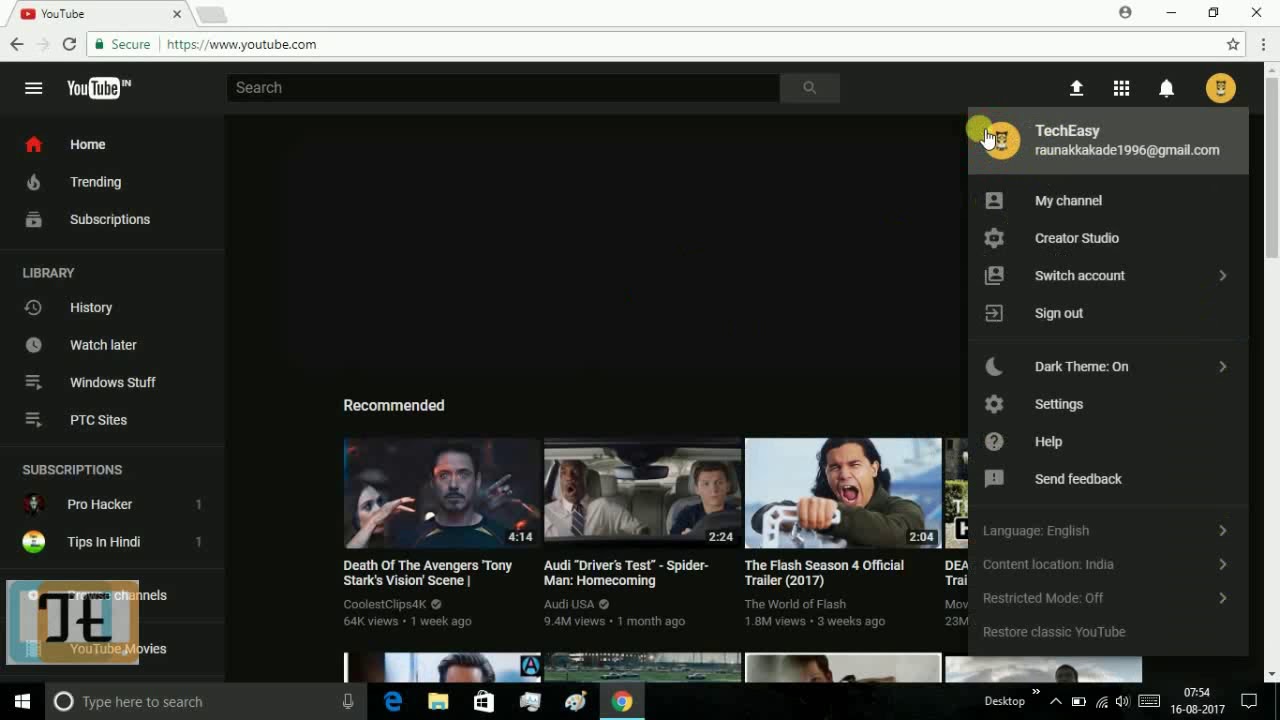
Task: Open Death Of The Avengers video title
Action: pyautogui.click(x=428, y=573)
